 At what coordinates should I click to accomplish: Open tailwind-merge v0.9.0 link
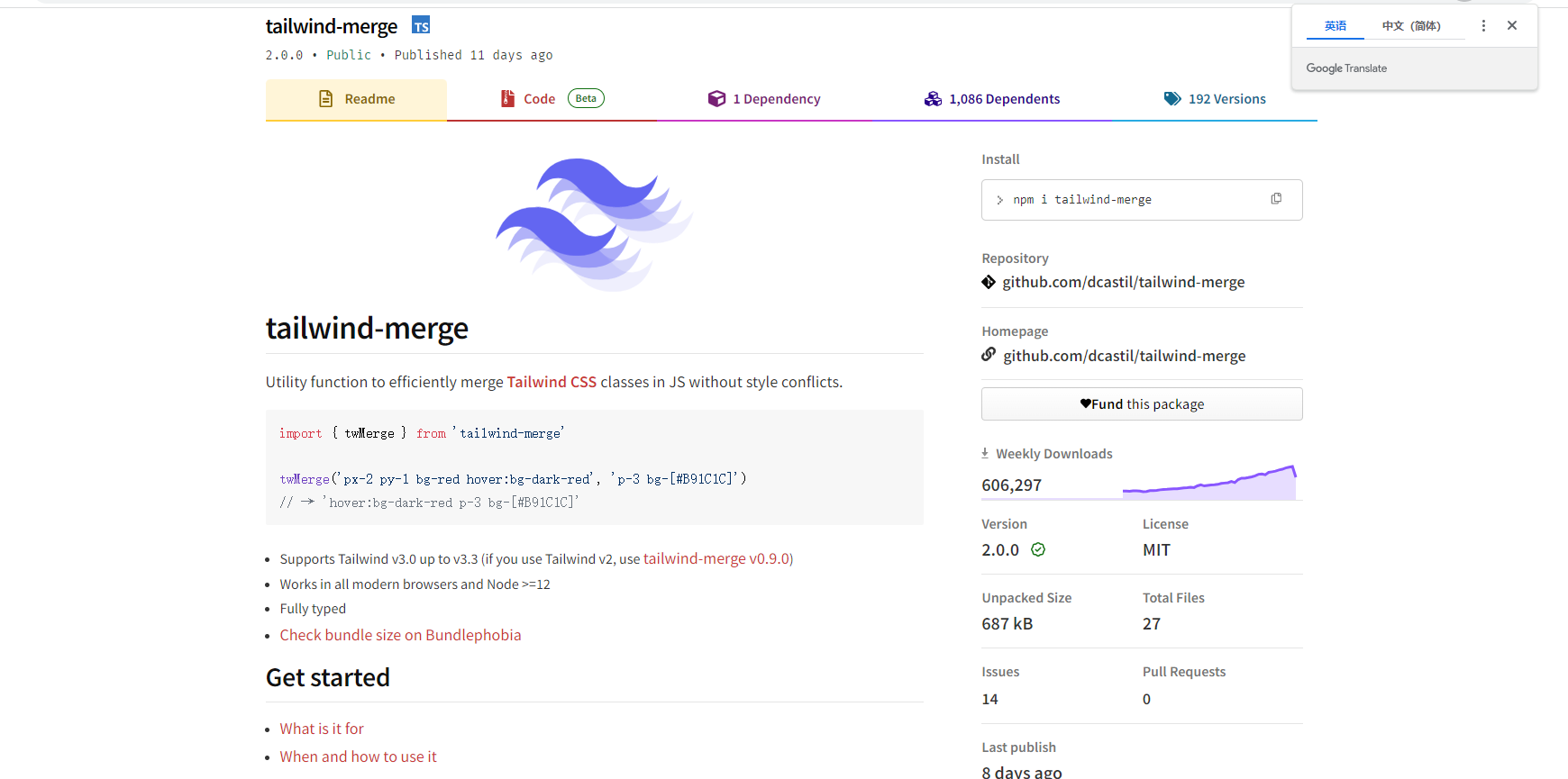716,558
